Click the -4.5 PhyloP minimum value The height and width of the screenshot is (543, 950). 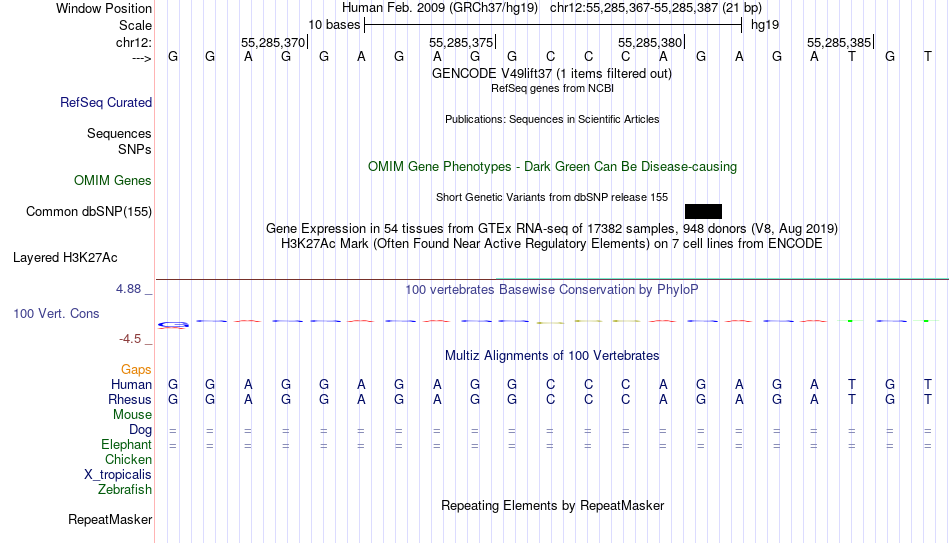click(x=130, y=339)
